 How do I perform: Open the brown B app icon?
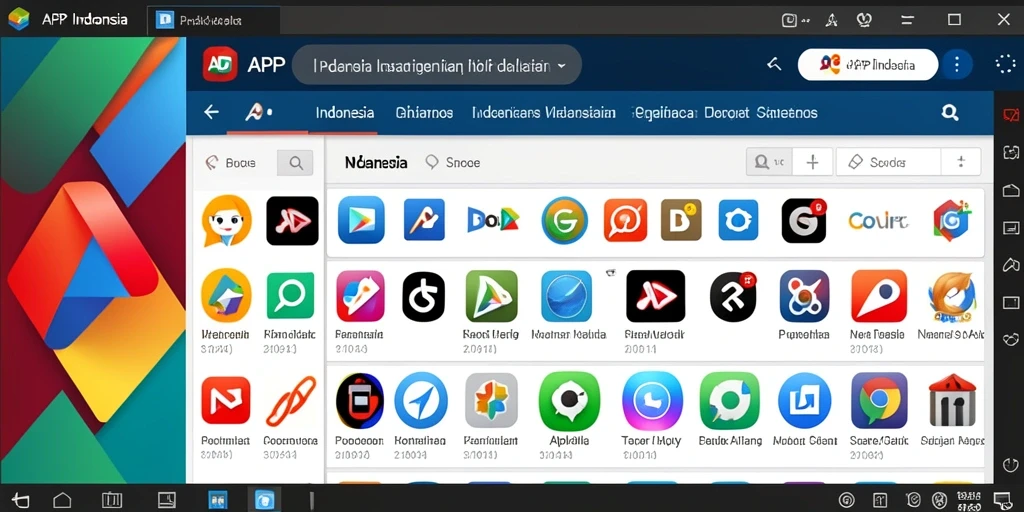pos(681,219)
